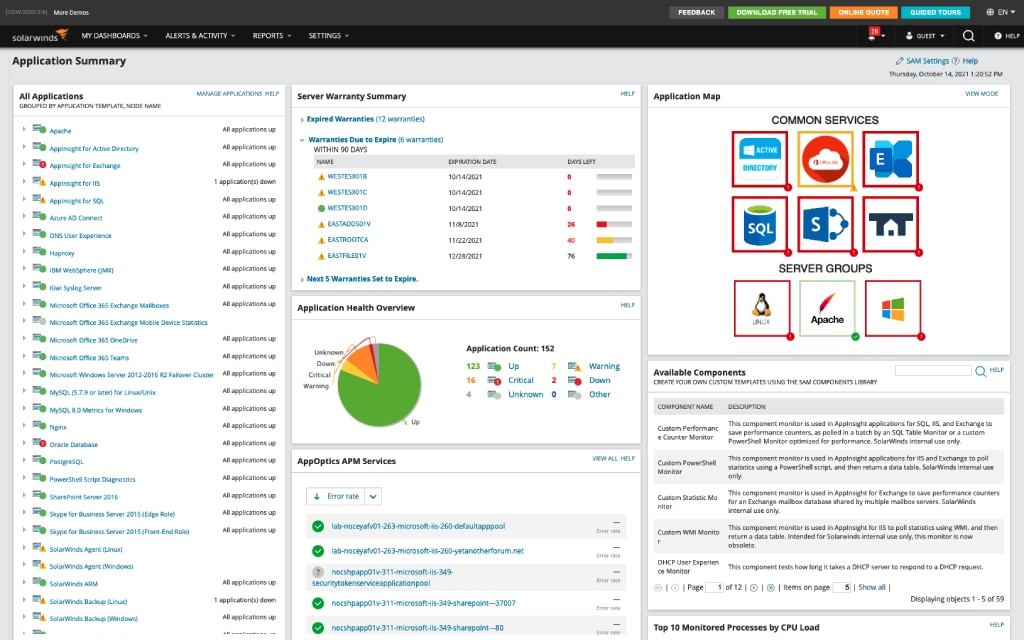This screenshot has height=640, width=1024.
Task: Click the Apache feather icon in Server Groups
Action: [826, 309]
